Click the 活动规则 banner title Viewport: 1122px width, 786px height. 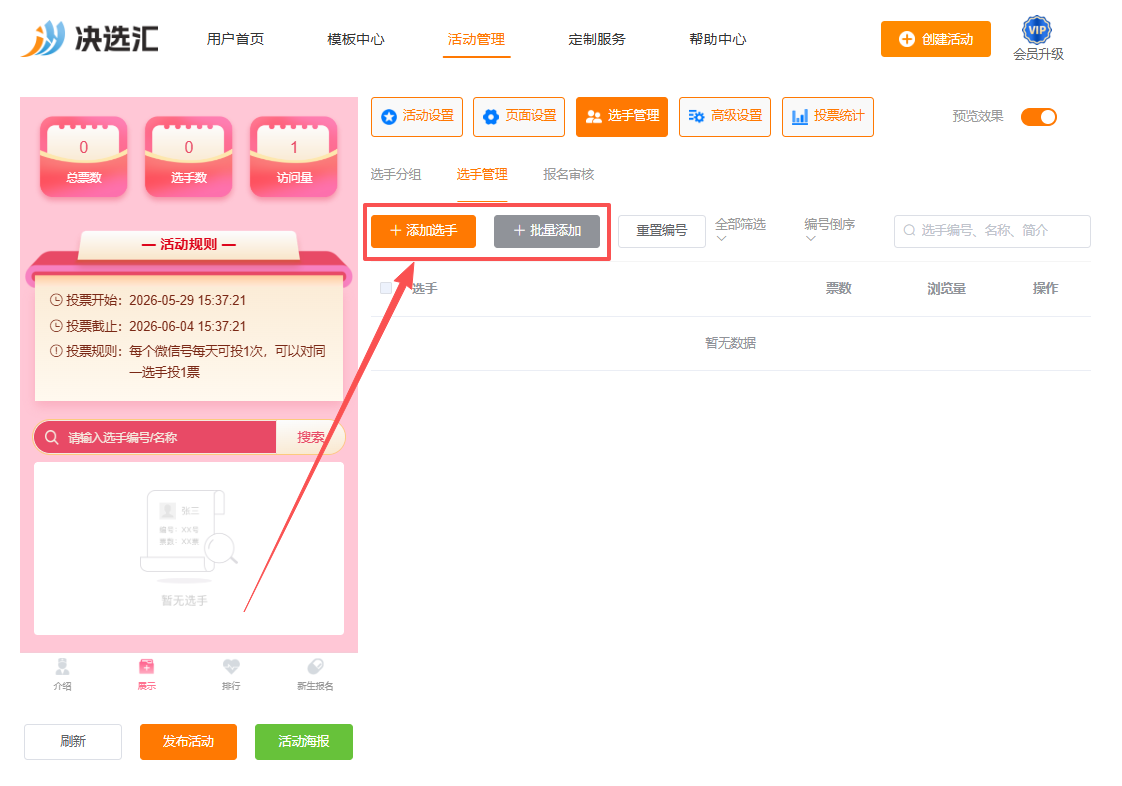tap(189, 244)
